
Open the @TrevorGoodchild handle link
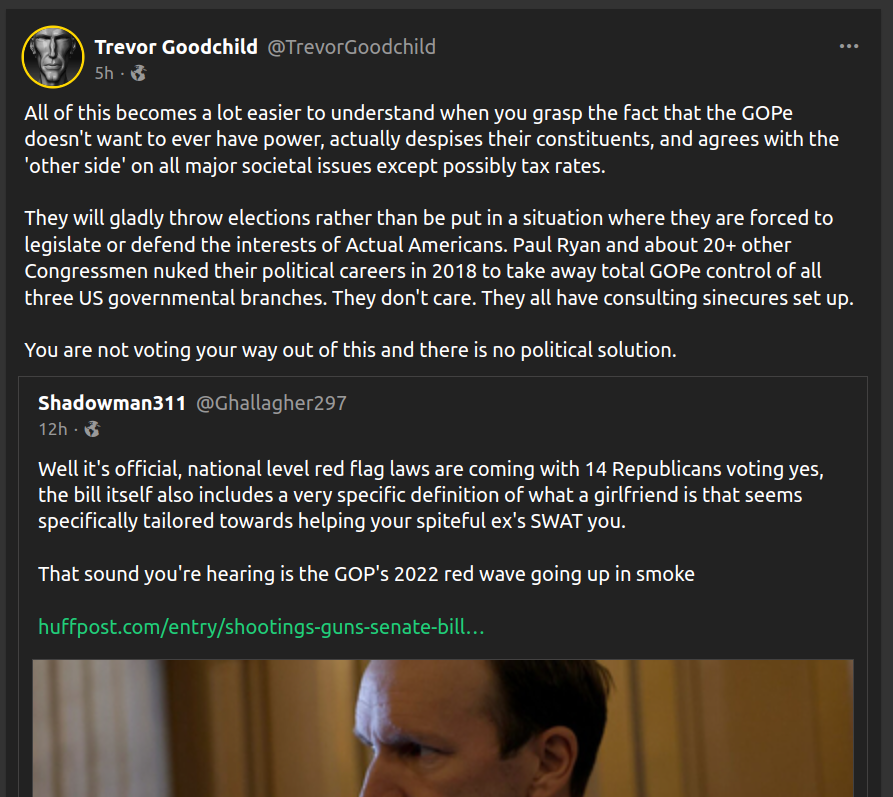pos(350,47)
